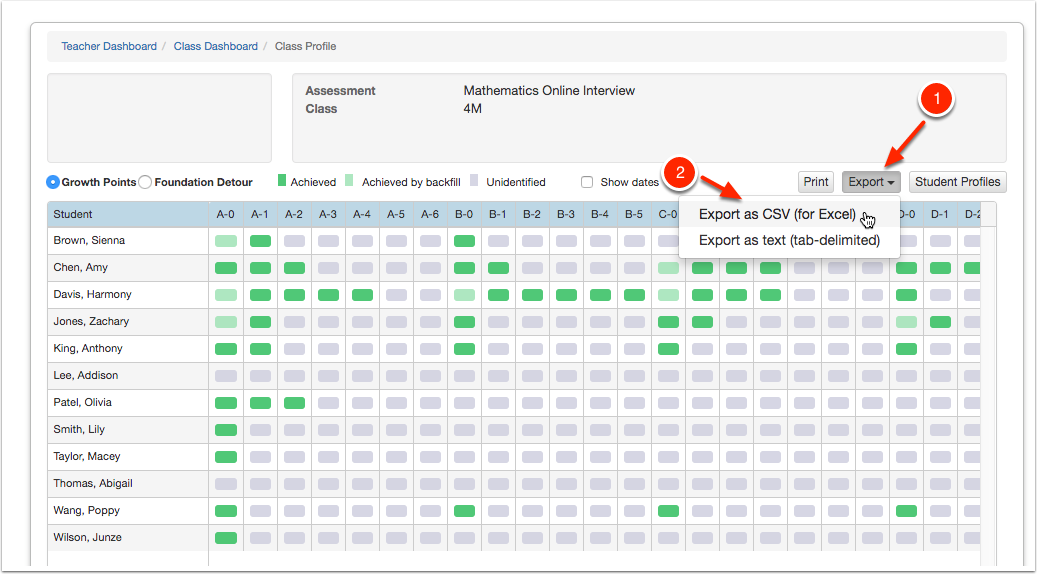Click Davis, Harmony's A-3 achieved marker

point(328,295)
